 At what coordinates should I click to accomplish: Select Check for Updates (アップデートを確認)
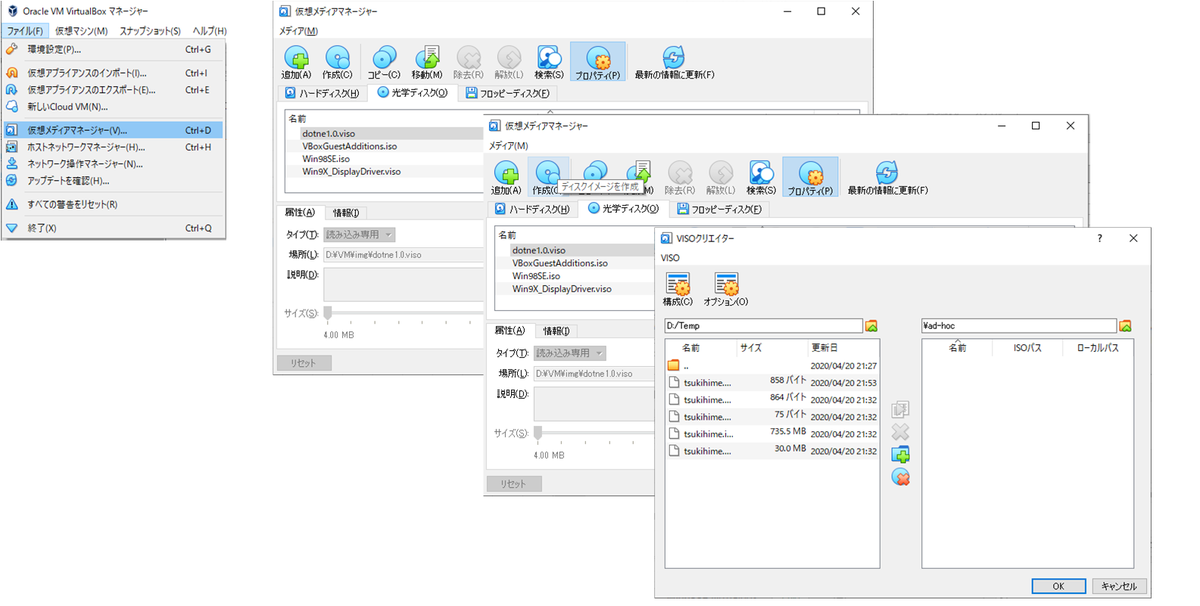pyautogui.click(x=113, y=180)
